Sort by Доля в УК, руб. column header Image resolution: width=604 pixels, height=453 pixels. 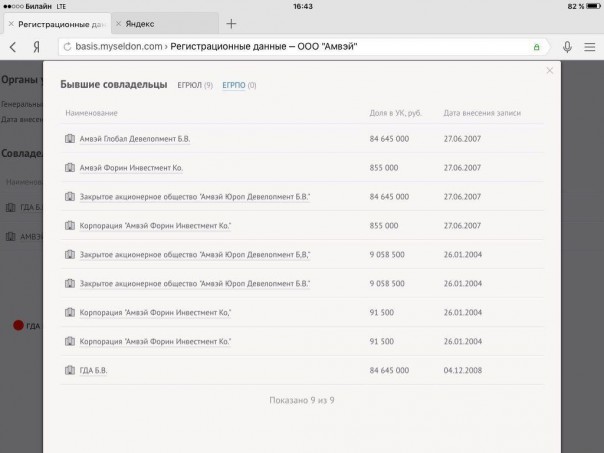(395, 113)
